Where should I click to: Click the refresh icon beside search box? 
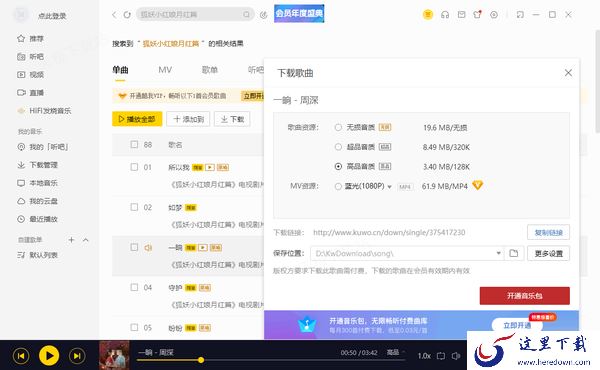[x=127, y=15]
